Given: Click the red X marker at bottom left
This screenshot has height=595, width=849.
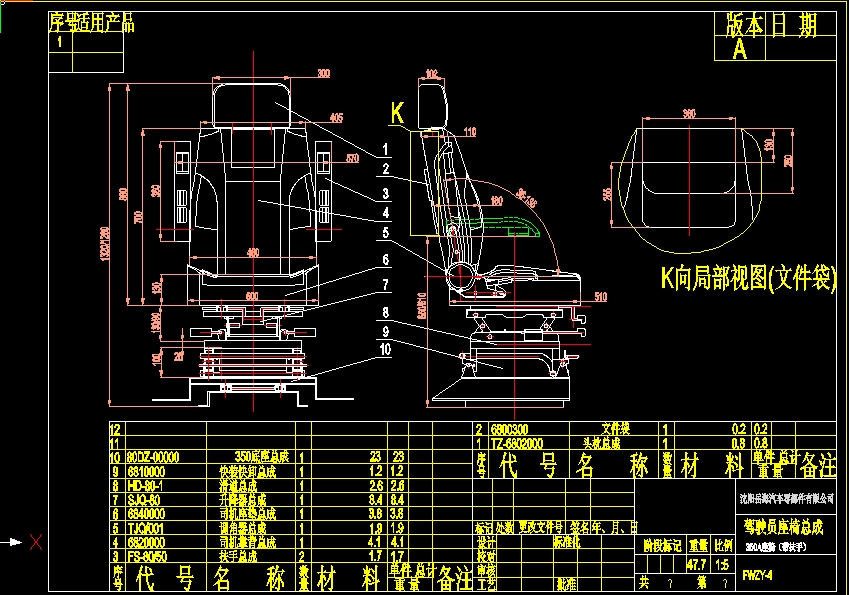Looking at the screenshot, I should click(37, 543).
